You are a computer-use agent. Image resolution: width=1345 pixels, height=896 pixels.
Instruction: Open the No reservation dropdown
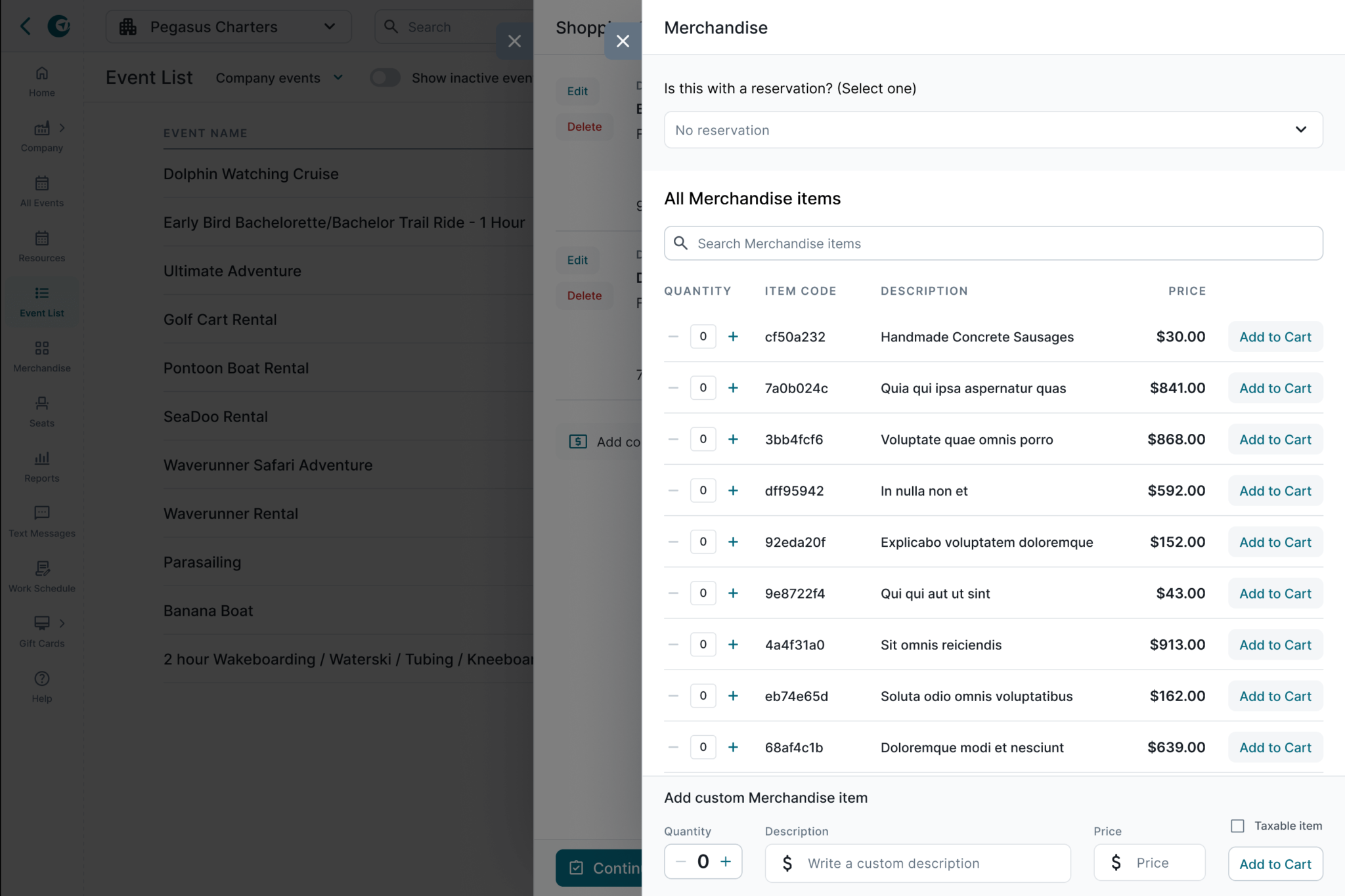tap(993, 130)
